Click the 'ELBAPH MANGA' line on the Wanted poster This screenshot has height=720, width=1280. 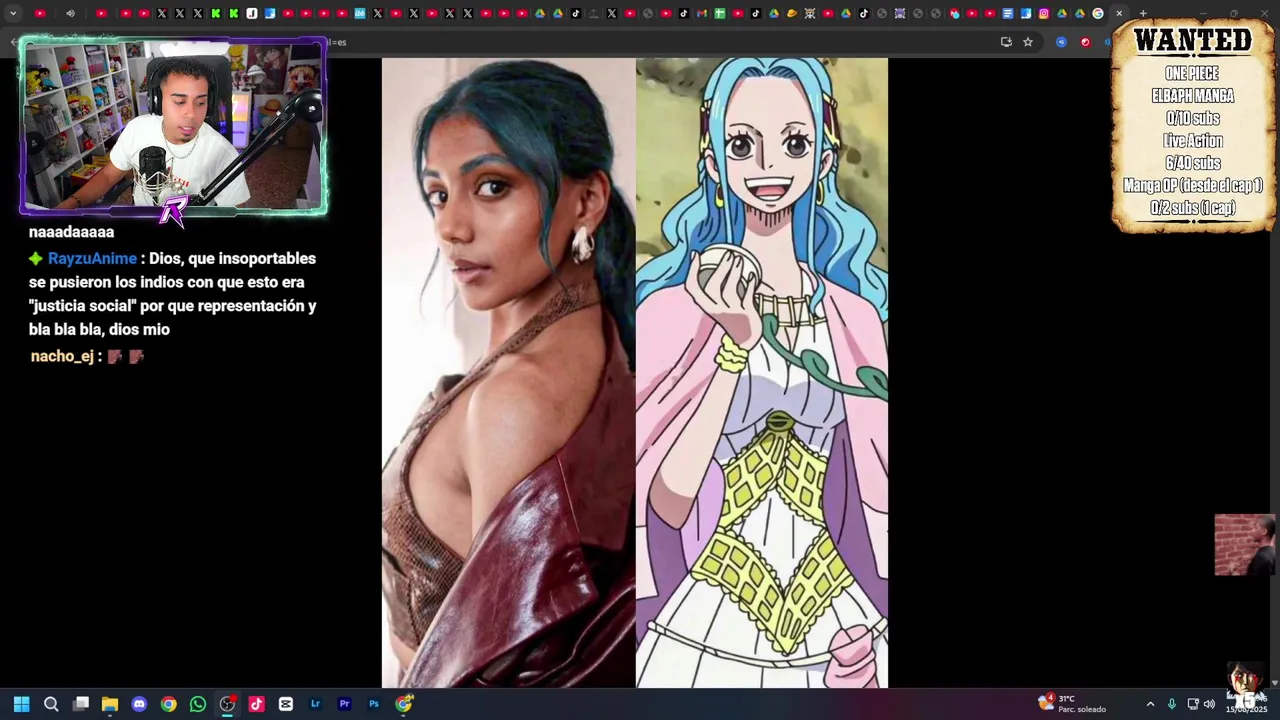tap(1192, 96)
